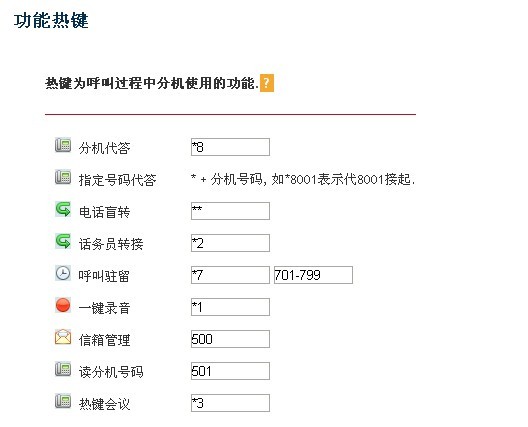Image resolution: width=528 pixels, height=427 pixels.
Task: Click the green arrow icon beside 话务员转接
Action: click(63, 241)
